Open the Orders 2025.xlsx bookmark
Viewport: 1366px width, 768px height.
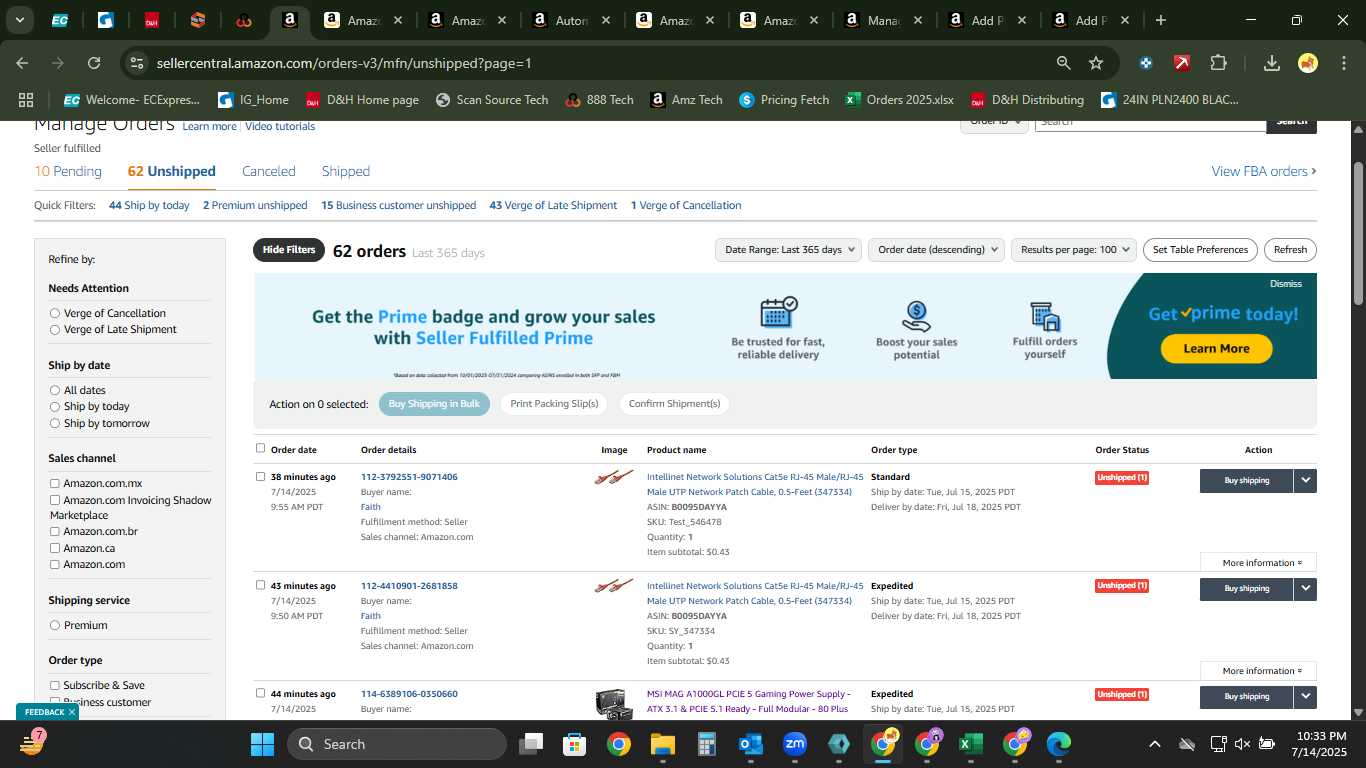pyautogui.click(x=899, y=100)
